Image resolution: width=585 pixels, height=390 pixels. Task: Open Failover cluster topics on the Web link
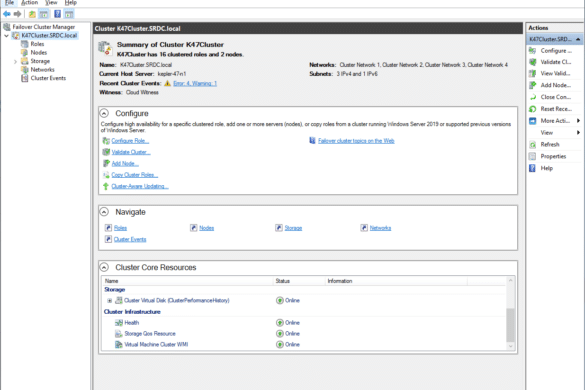[356, 141]
